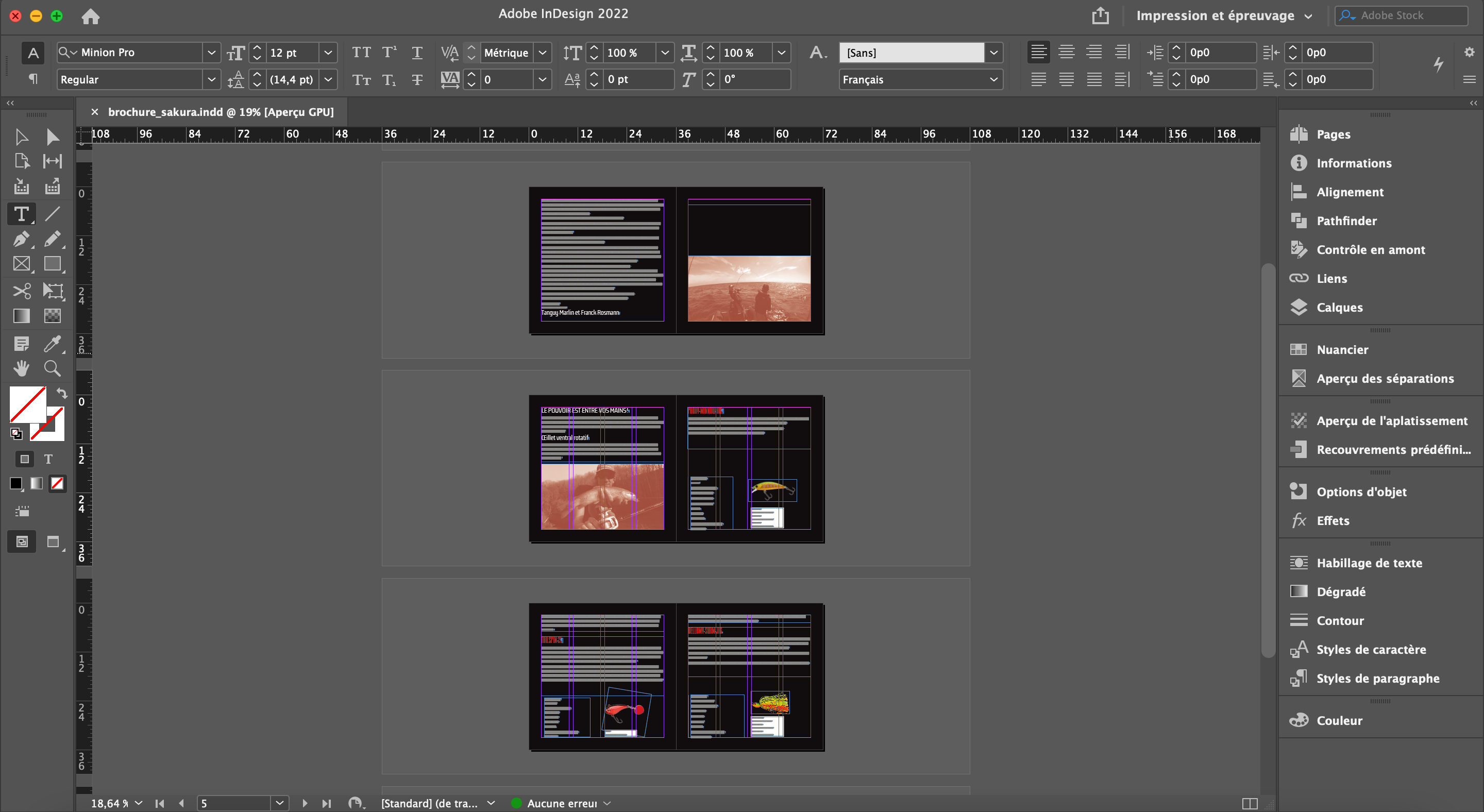Go to next page arrow
This screenshot has width=1484, height=812.
(x=305, y=803)
